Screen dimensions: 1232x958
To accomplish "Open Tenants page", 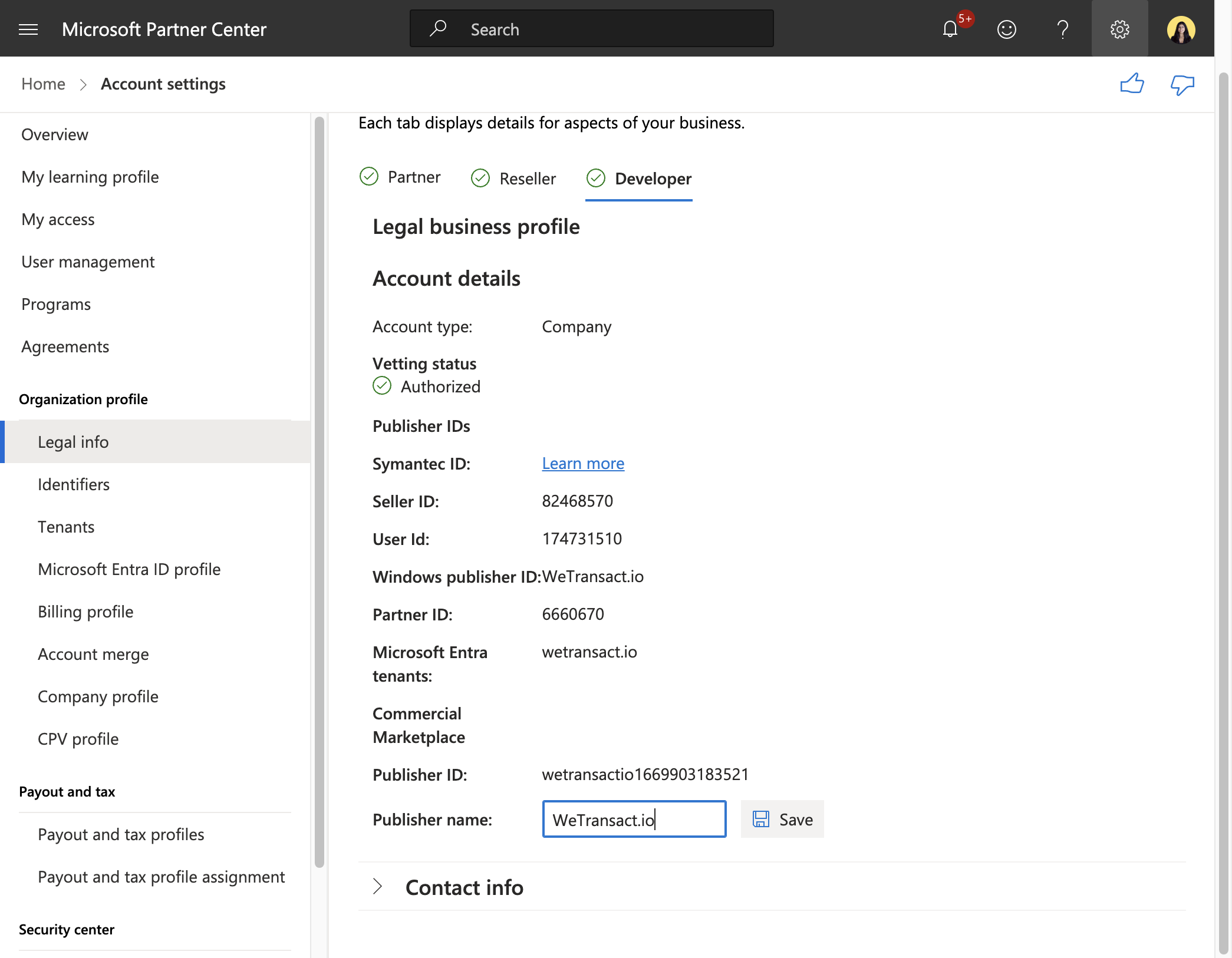I will tap(66, 527).
